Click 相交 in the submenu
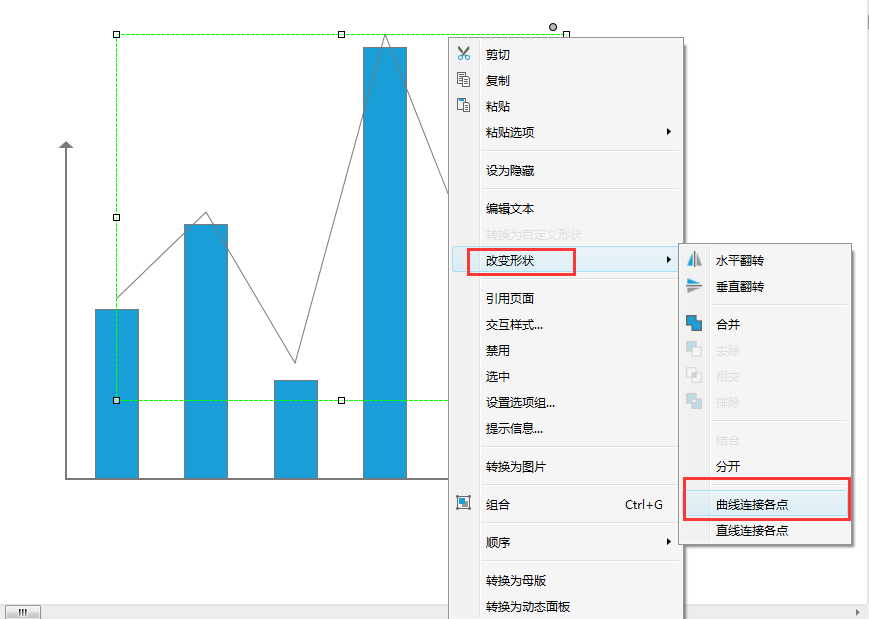Viewport: 869px width, 619px height. click(765, 376)
